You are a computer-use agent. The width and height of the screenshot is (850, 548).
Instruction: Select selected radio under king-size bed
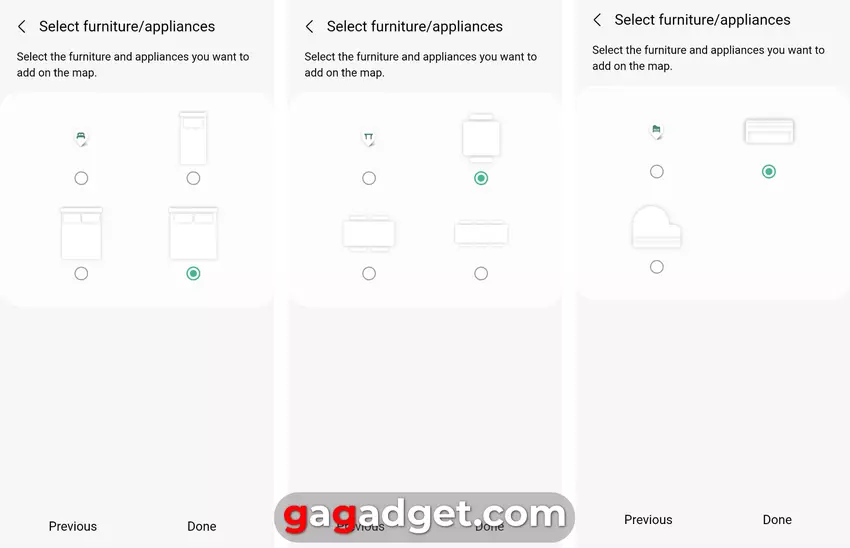pyautogui.click(x=193, y=274)
